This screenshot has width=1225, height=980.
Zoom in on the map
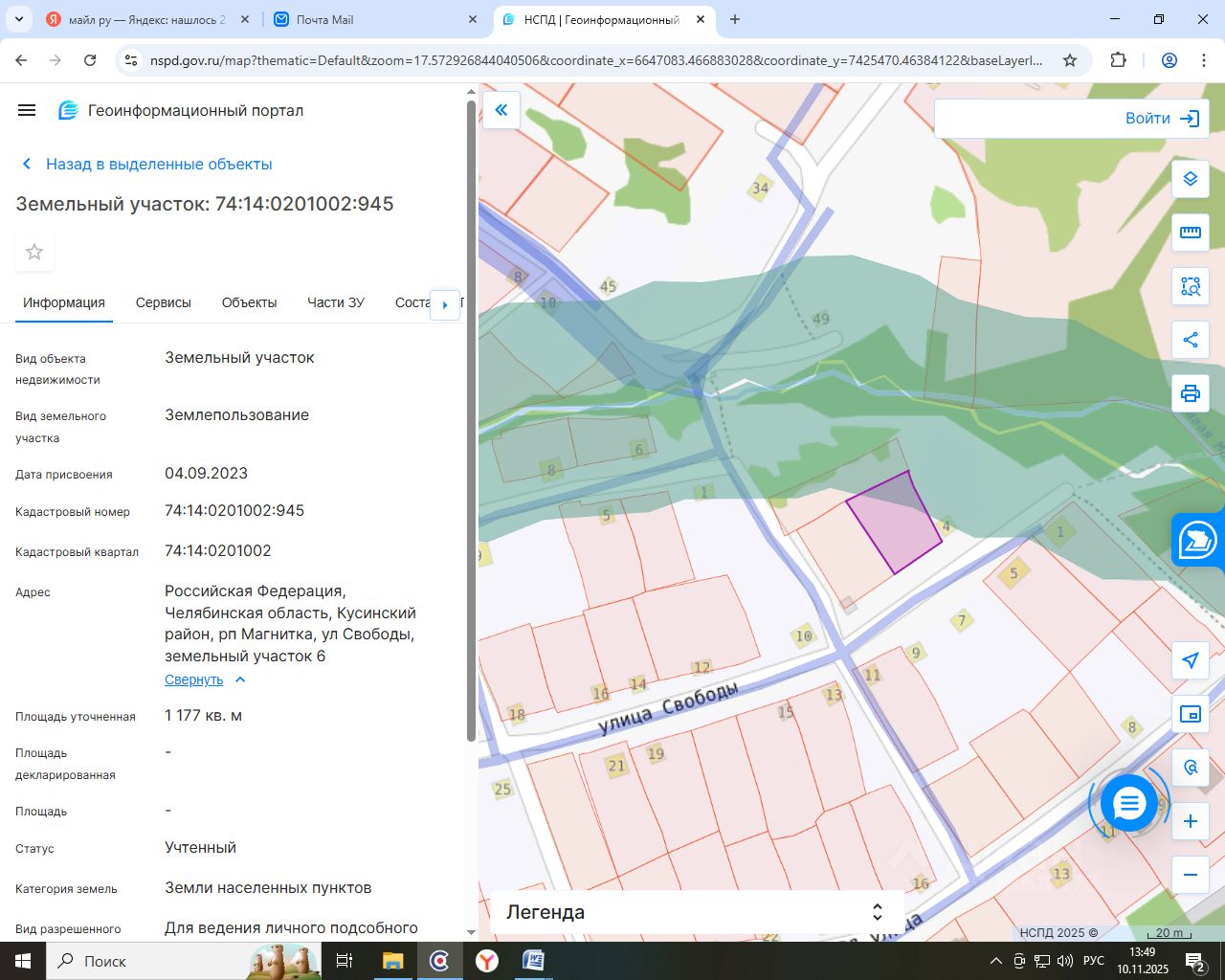click(x=1190, y=821)
